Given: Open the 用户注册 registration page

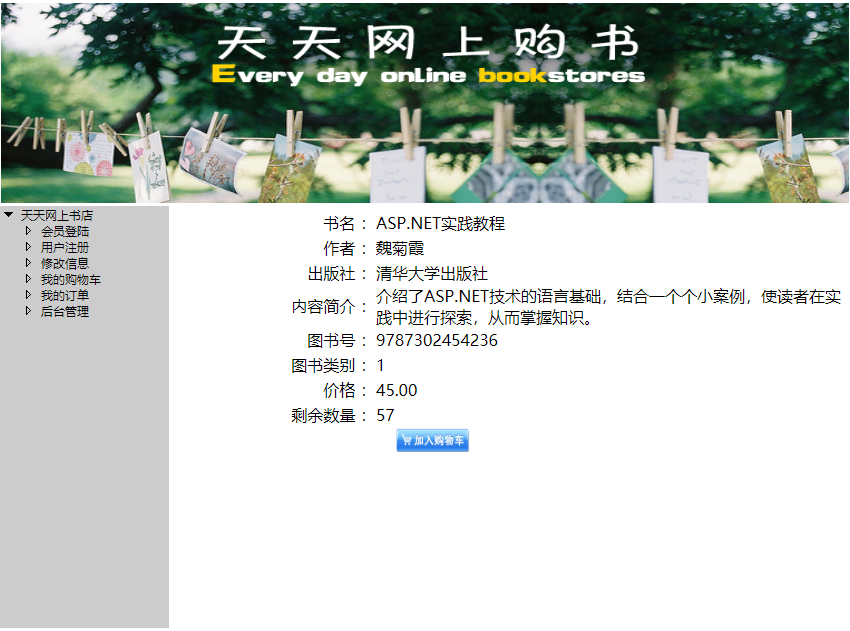Looking at the screenshot, I should 65,248.
